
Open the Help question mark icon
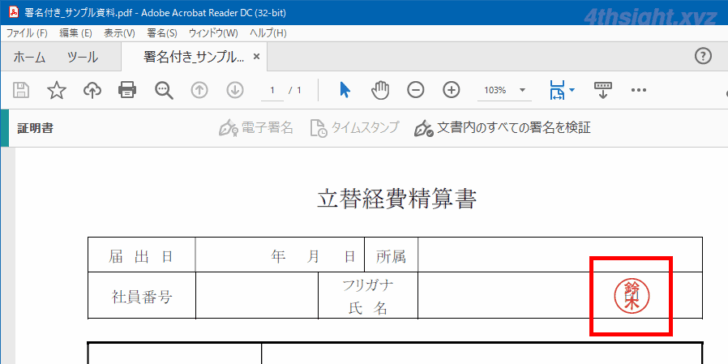[703, 57]
